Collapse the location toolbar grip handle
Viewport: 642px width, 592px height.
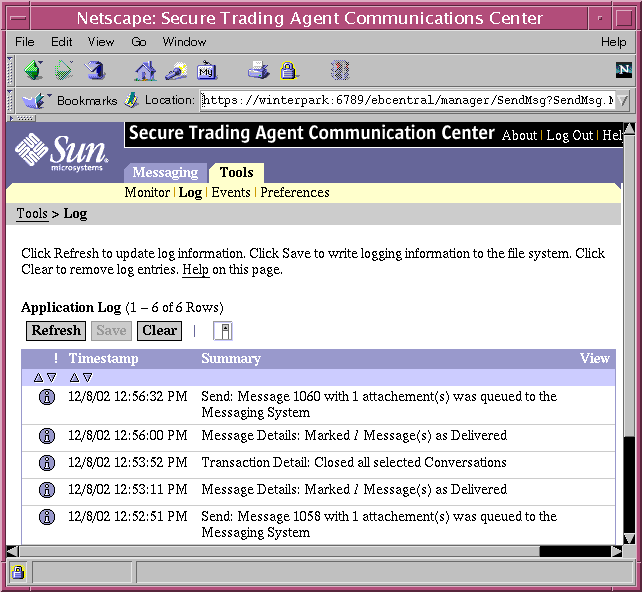(11, 101)
